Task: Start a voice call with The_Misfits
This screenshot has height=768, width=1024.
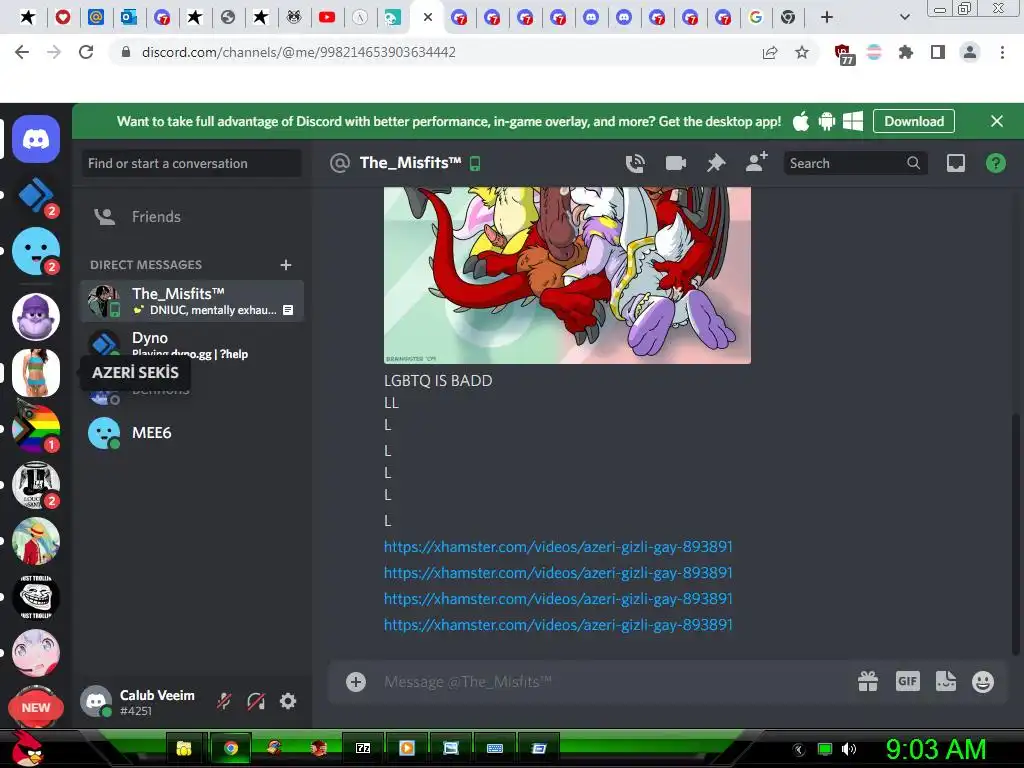Action: tap(635, 163)
